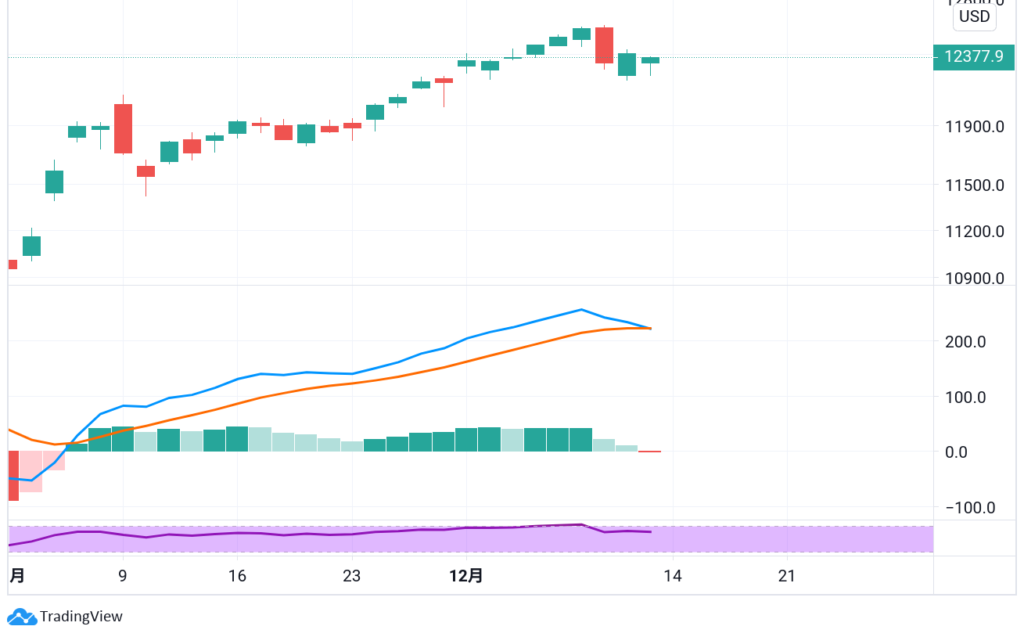Click the current price label 12377.9

coord(972,57)
